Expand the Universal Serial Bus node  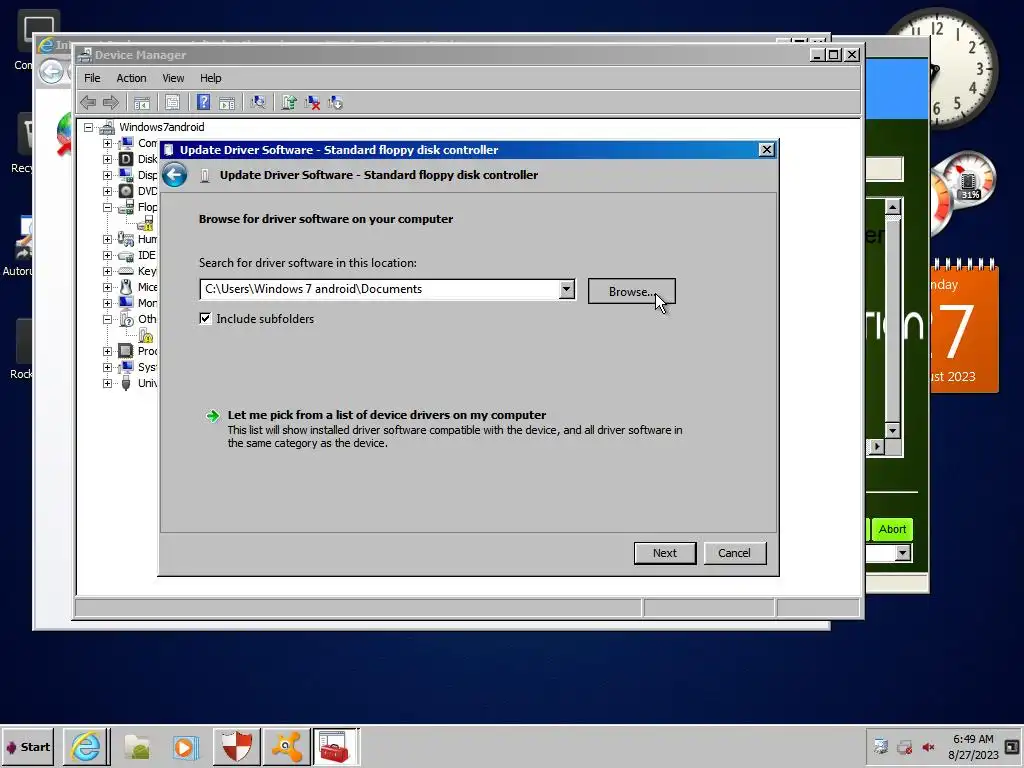(107, 383)
